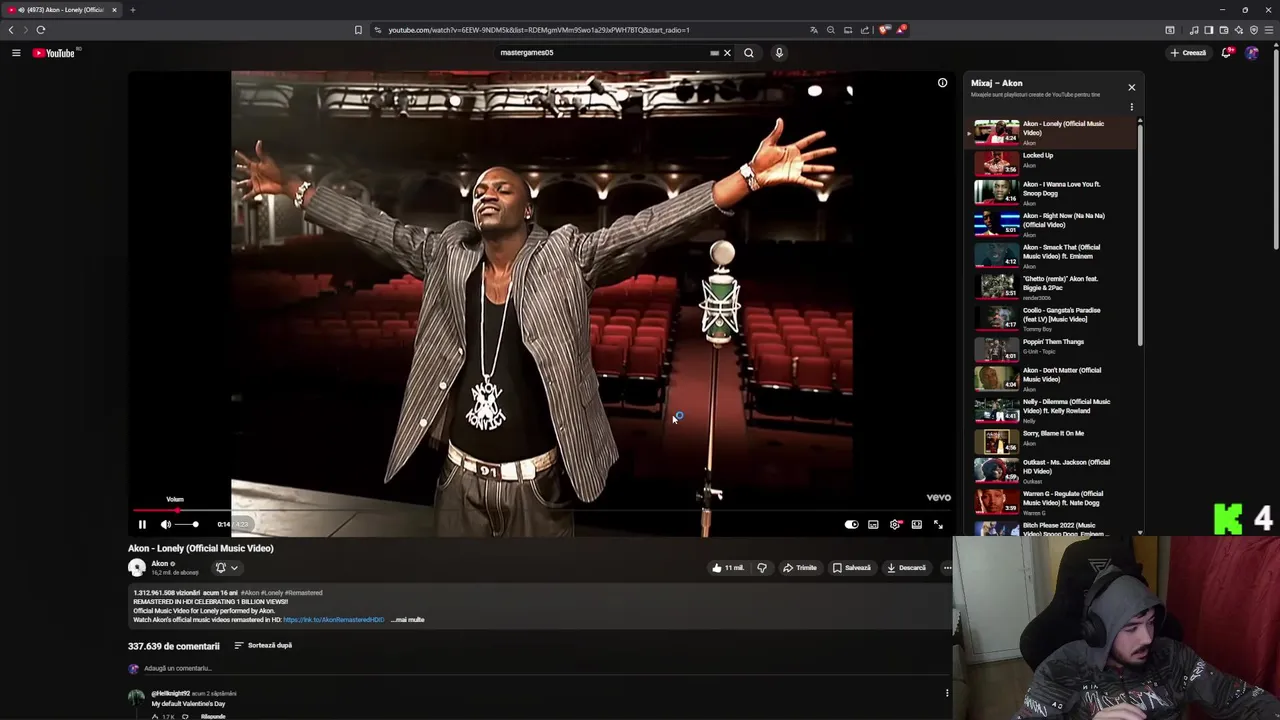Close the Mixaj – Akon playlist panel
The height and width of the screenshot is (720, 1280).
(1131, 87)
